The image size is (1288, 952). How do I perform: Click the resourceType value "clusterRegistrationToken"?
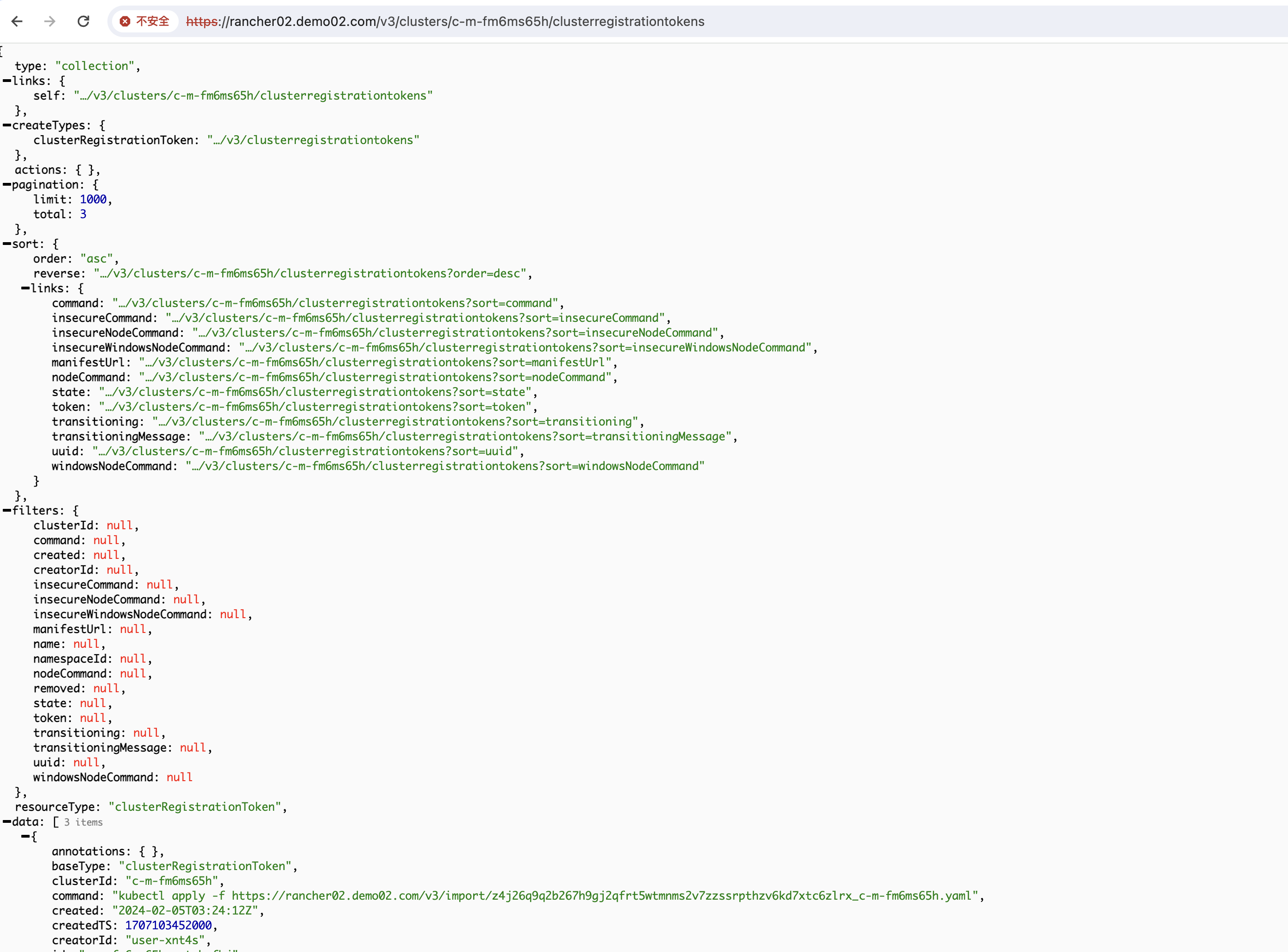[195, 808]
